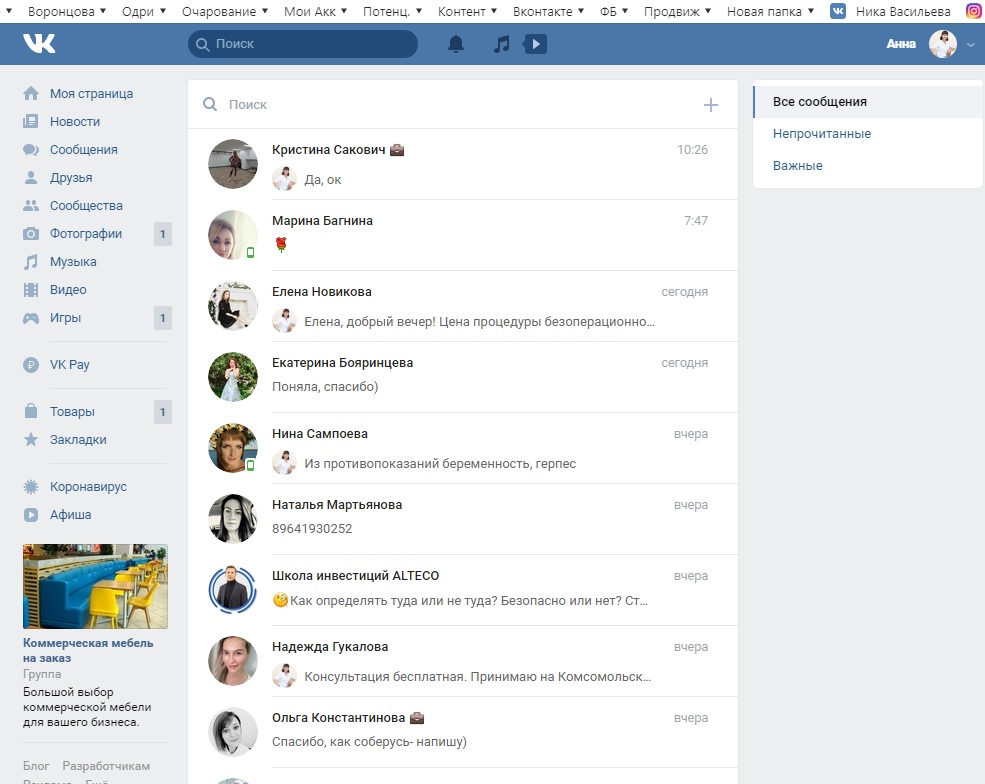
Task: Open Новая папка bookmark folder
Action: pyautogui.click(x=771, y=11)
